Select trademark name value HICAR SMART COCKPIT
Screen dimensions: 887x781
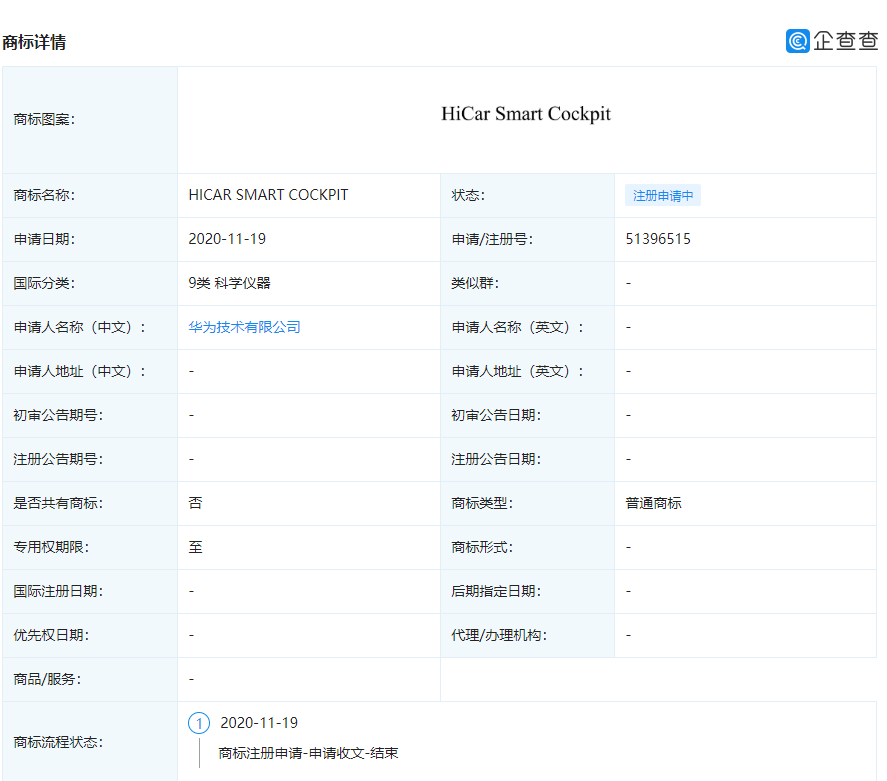pos(268,195)
